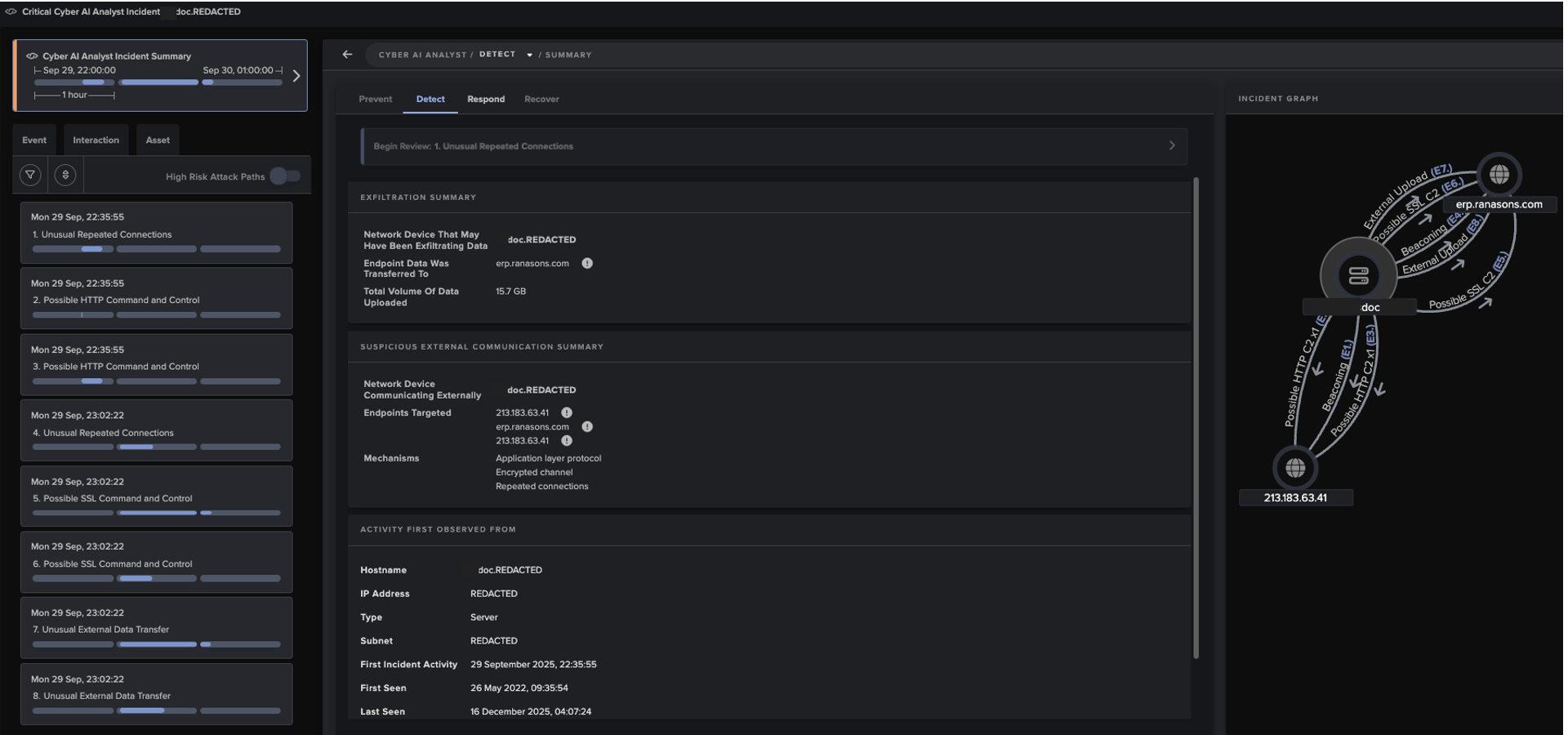The image size is (1568, 735).
Task: Click the info icon beside erp.ranasons.com under Endpoints Targeted
Action: 586,426
